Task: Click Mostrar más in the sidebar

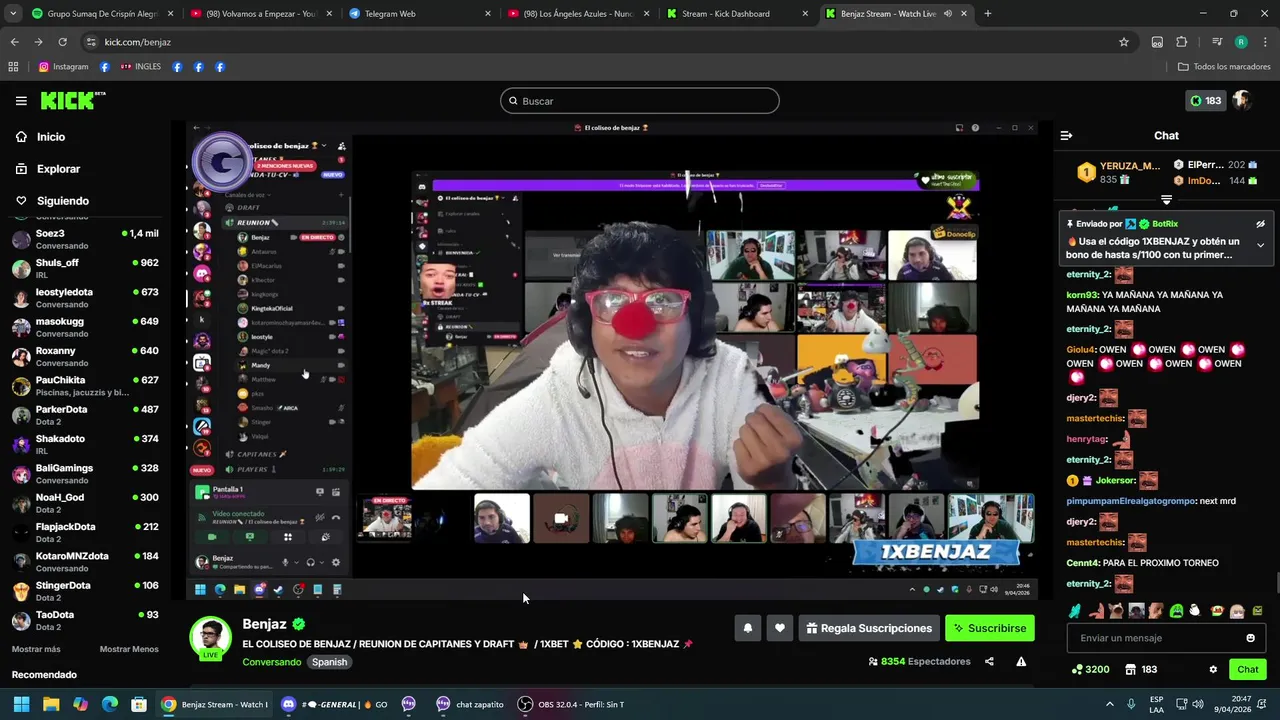Action: click(36, 649)
